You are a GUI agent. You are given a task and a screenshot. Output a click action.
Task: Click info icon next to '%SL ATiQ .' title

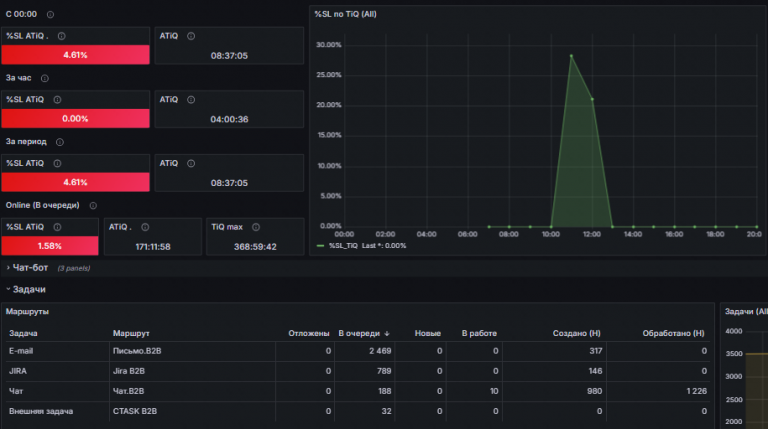(x=62, y=36)
